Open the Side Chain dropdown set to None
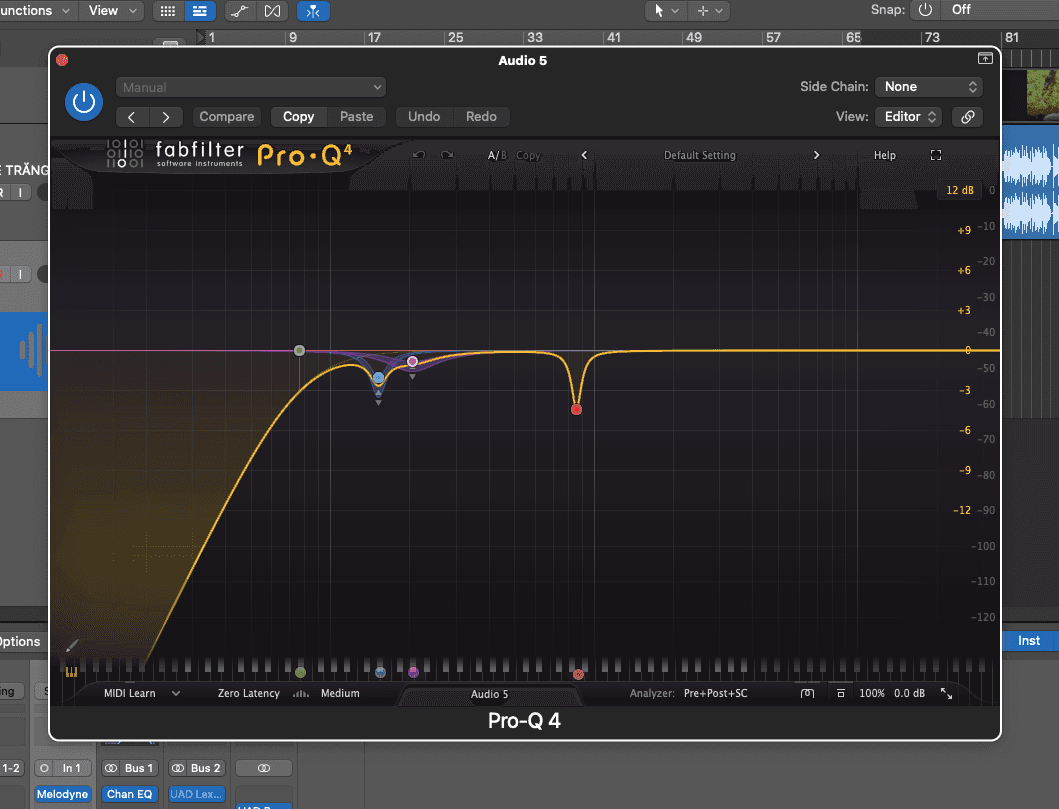Screen dimensions: 1059x809 pyautogui.click(x=928, y=87)
